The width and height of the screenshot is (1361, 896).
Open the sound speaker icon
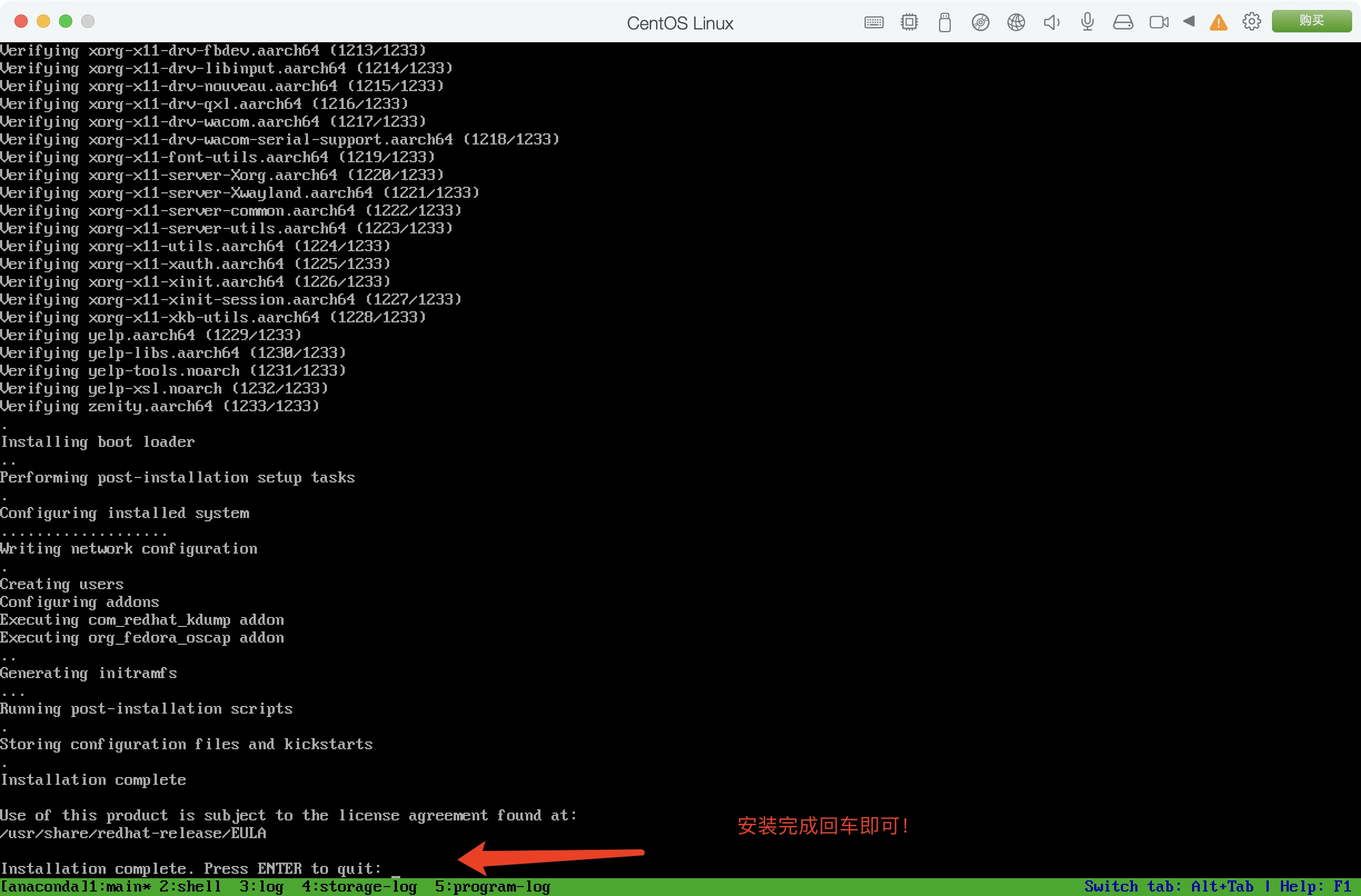(x=1051, y=22)
